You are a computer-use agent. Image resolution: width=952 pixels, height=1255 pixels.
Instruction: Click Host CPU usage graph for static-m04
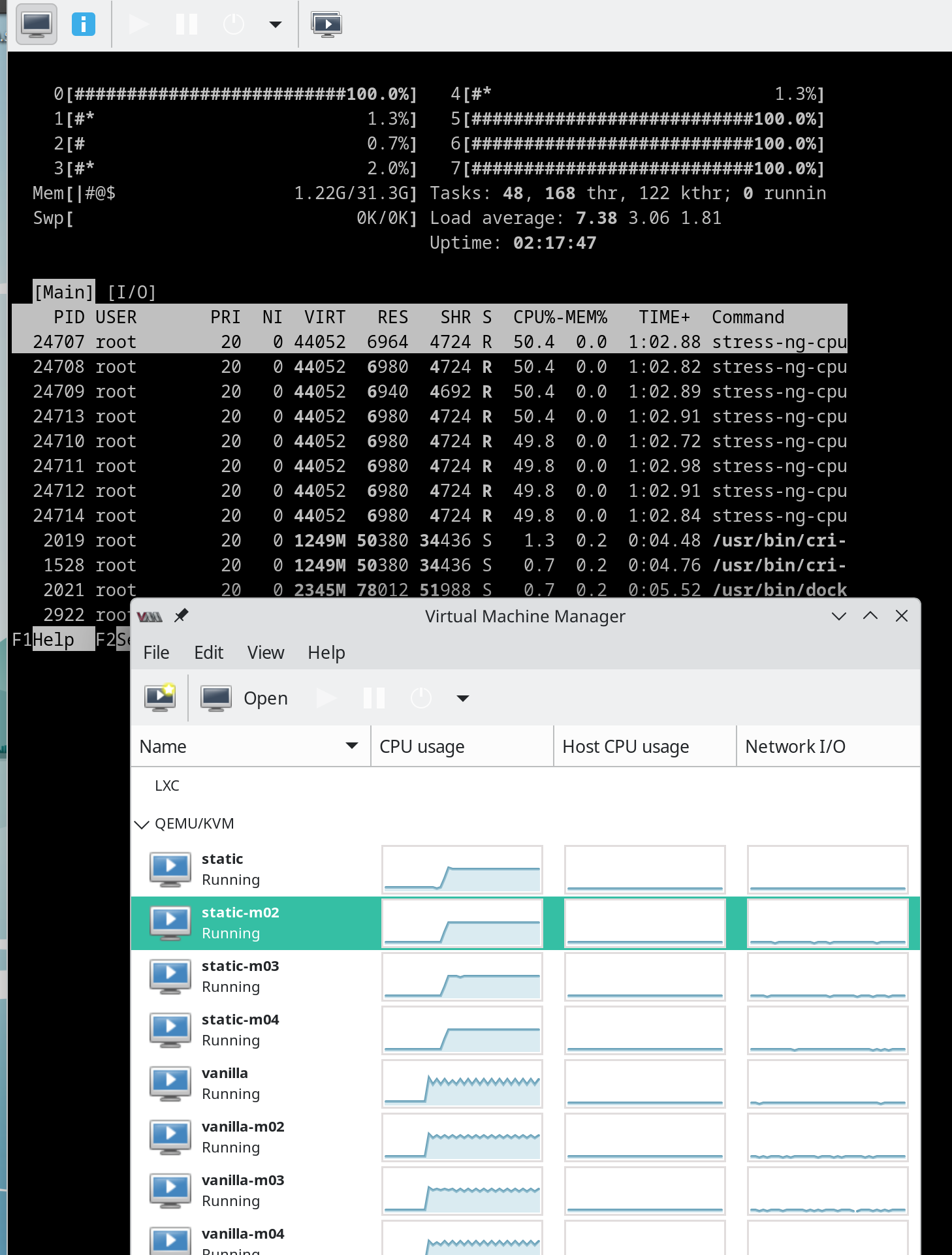tap(645, 1030)
